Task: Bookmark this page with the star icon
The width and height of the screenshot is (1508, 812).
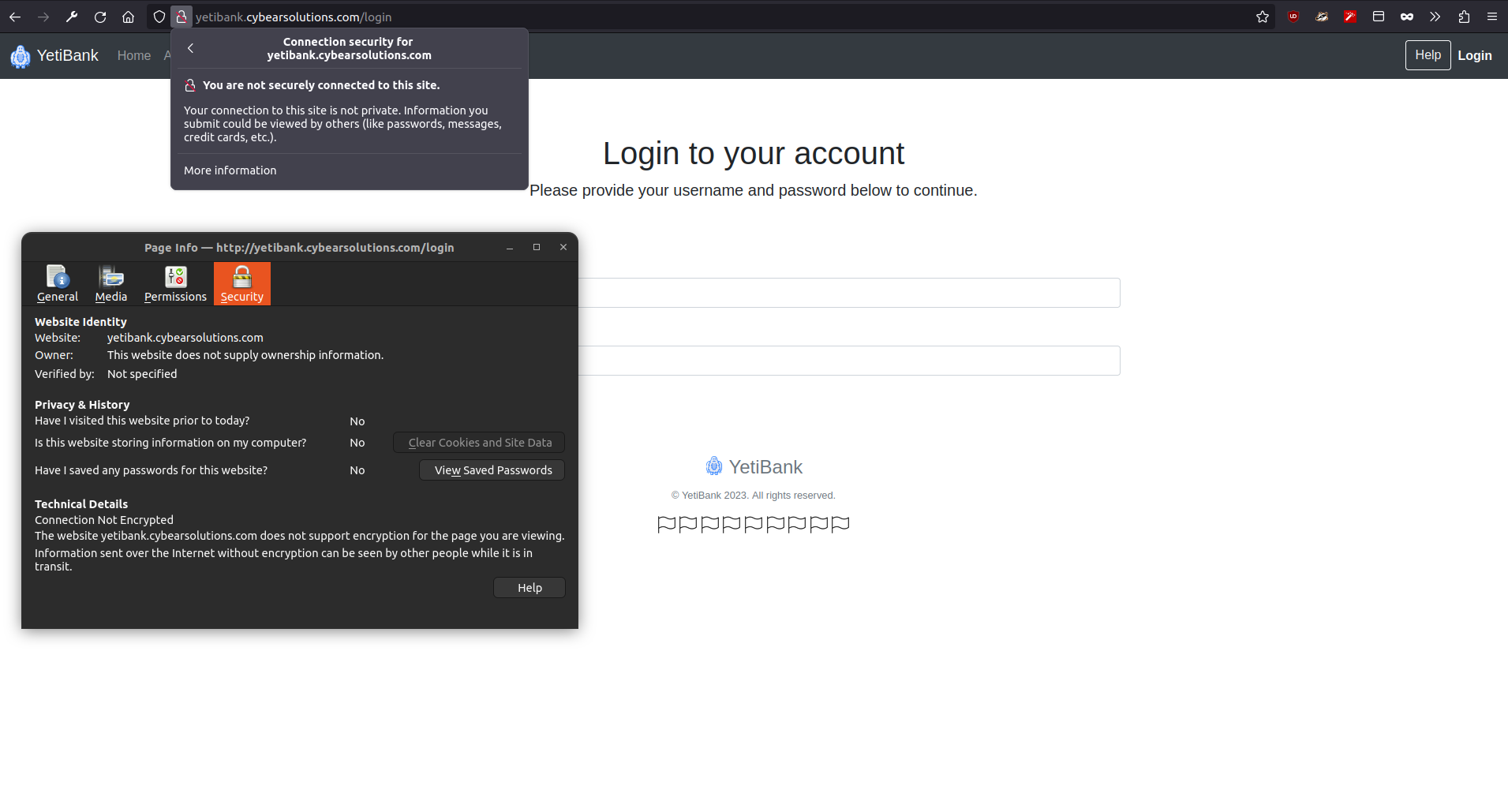Action: tap(1263, 17)
